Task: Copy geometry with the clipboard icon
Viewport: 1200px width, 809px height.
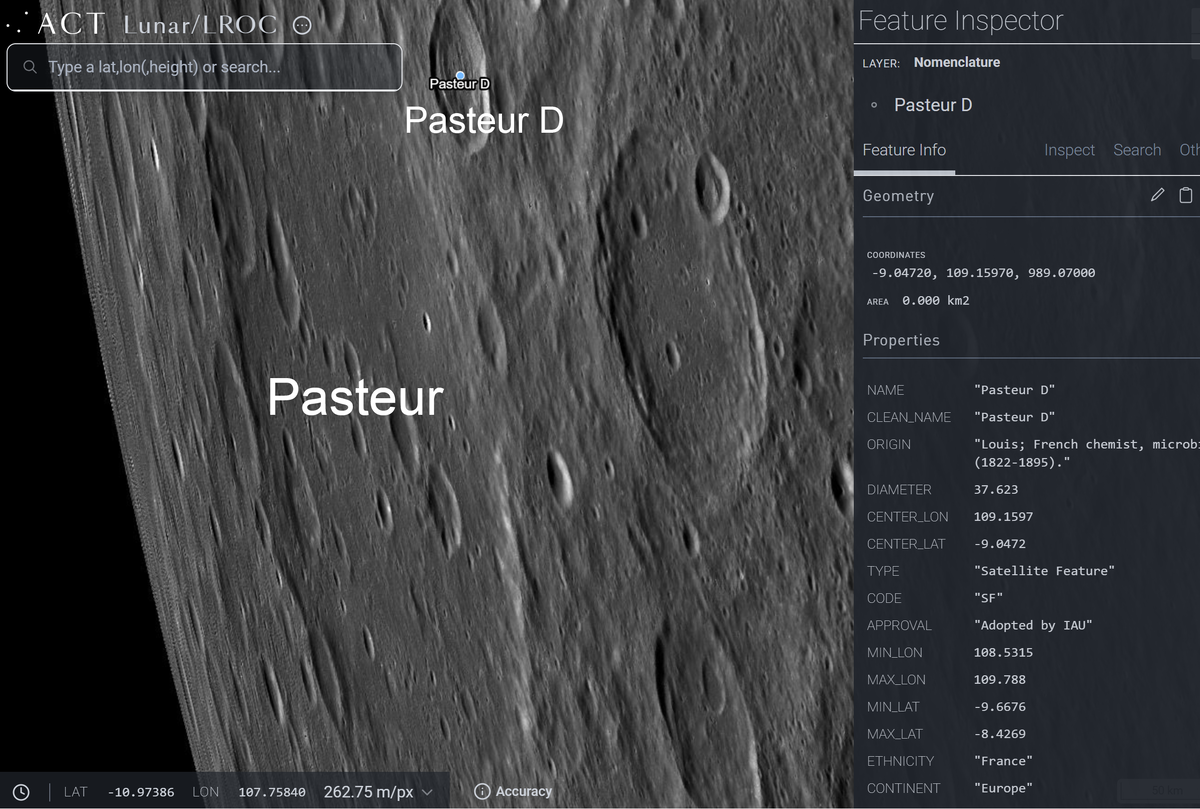Action: 1186,195
